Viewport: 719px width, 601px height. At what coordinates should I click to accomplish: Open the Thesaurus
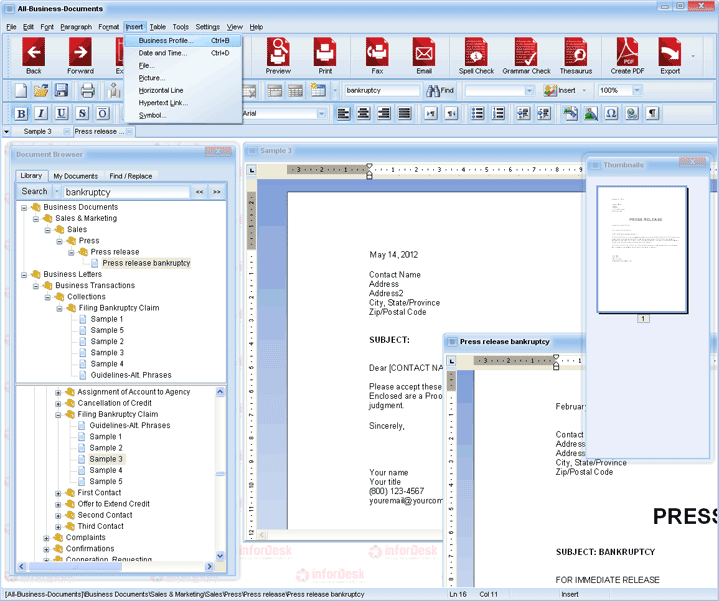[575, 55]
